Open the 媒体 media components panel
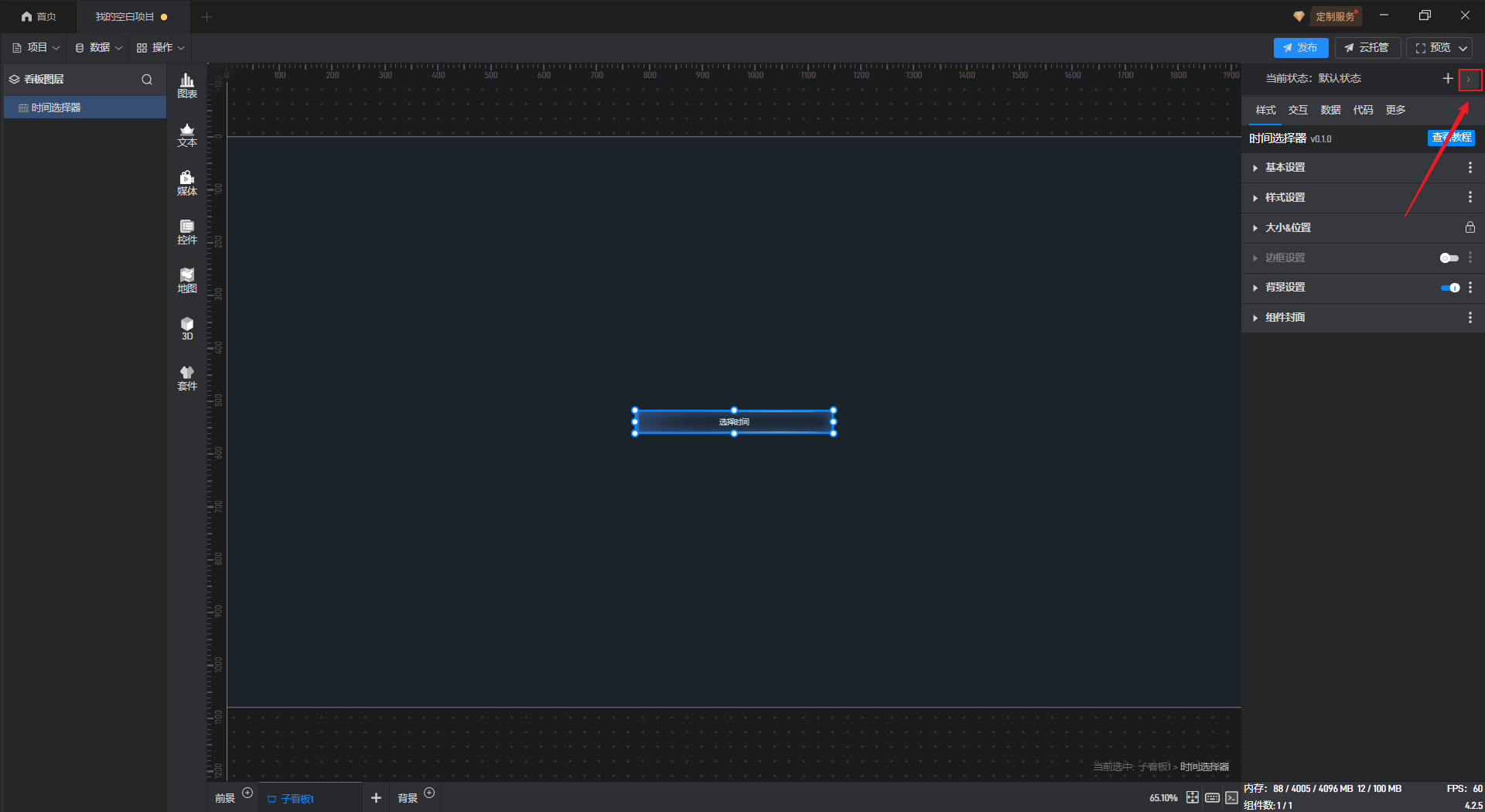1485x812 pixels. click(x=187, y=183)
